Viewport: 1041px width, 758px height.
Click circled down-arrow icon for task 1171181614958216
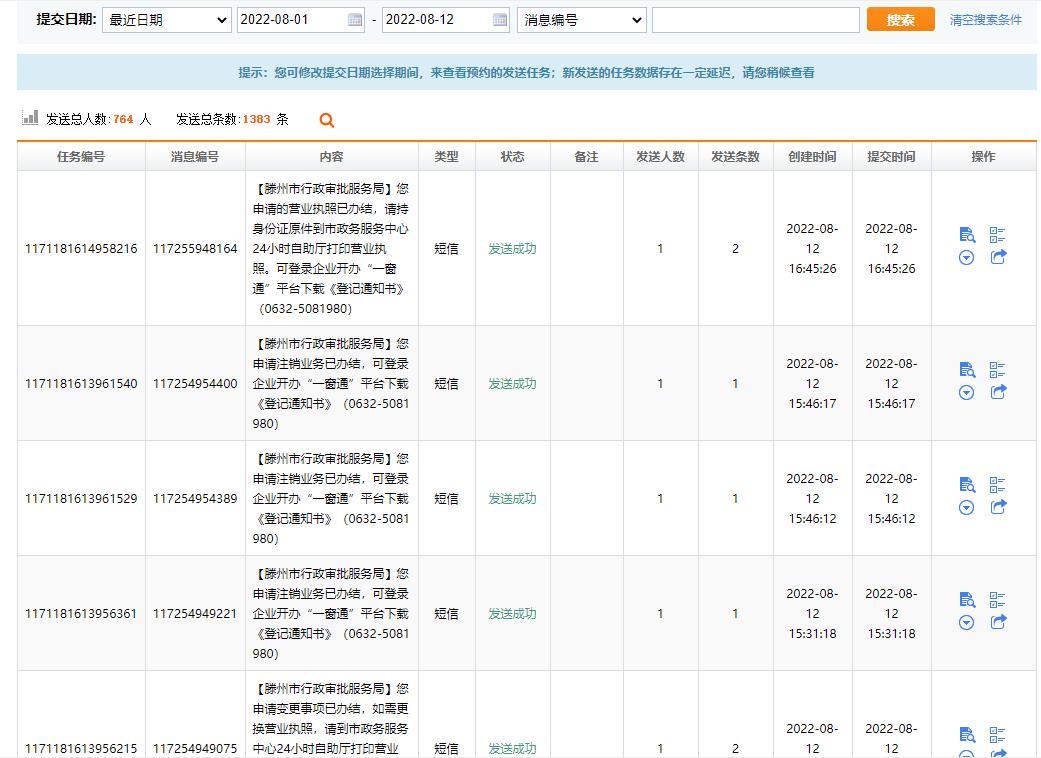tap(967, 258)
